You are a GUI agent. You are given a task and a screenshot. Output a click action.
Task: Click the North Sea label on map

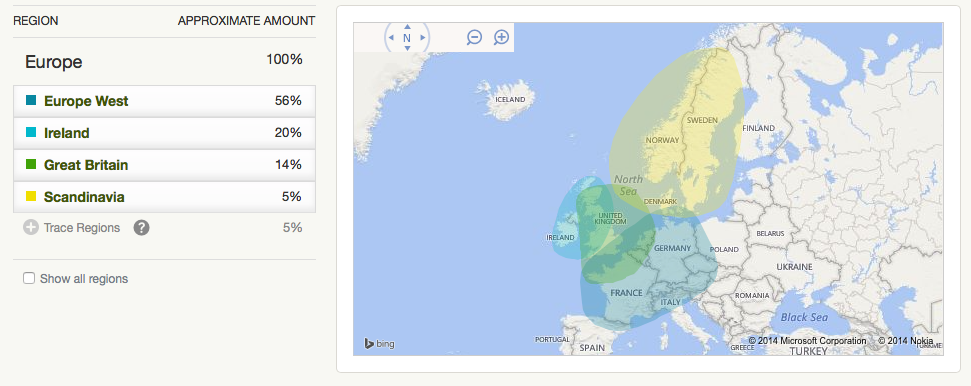pyautogui.click(x=629, y=185)
